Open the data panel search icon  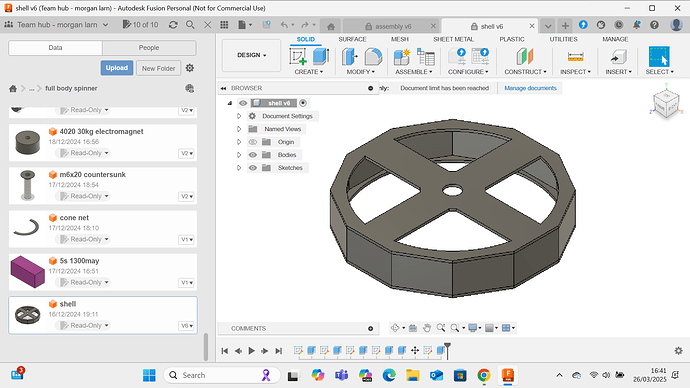click(190, 25)
